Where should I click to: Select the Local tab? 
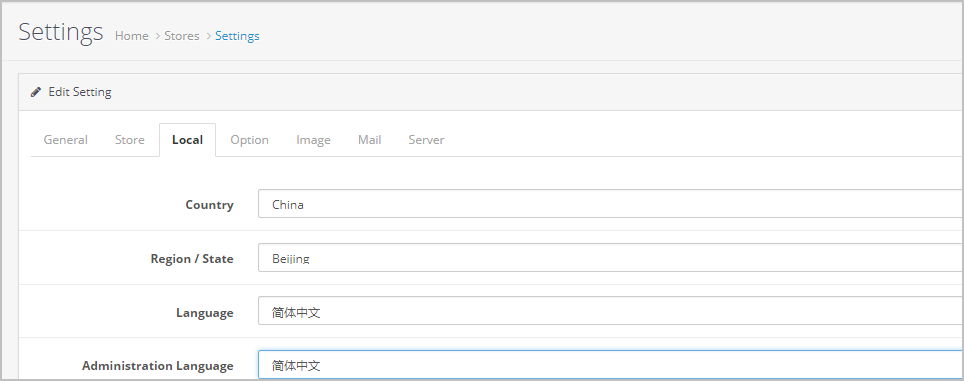coord(188,140)
